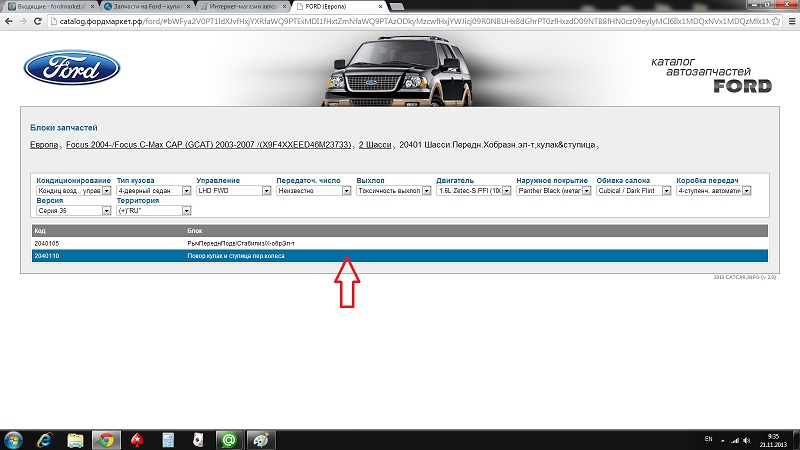Expand the Наружное покрытие Panther Black dropdown
Screen dimensions: 800x450
tap(554, 191)
